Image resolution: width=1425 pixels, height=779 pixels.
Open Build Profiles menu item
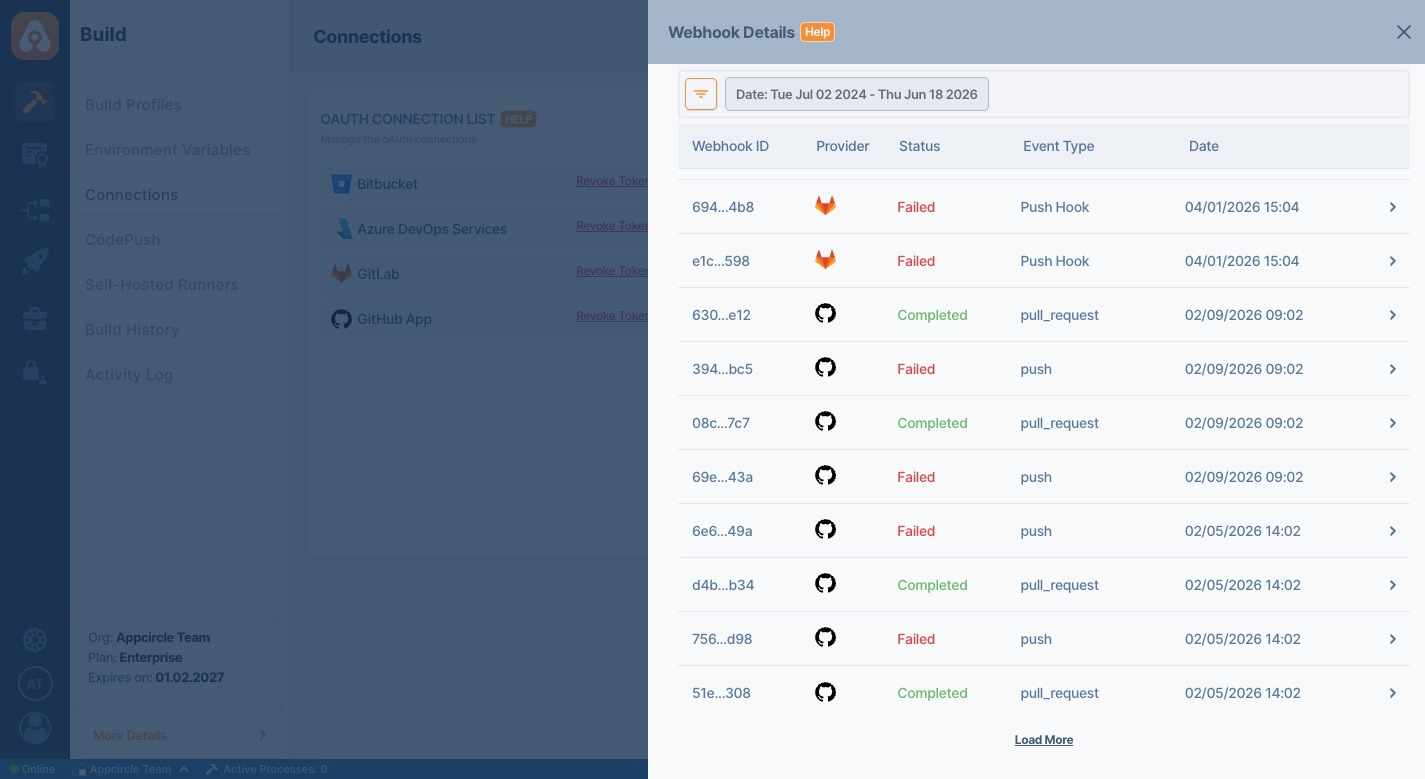click(x=133, y=105)
